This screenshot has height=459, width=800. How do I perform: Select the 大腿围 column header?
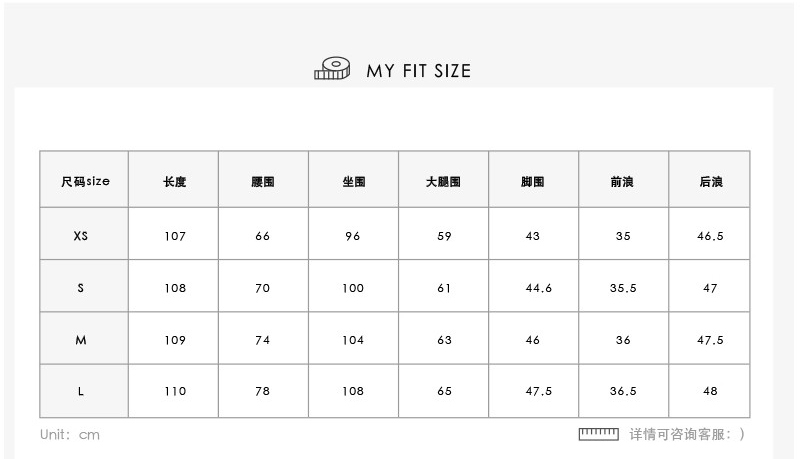(x=443, y=182)
